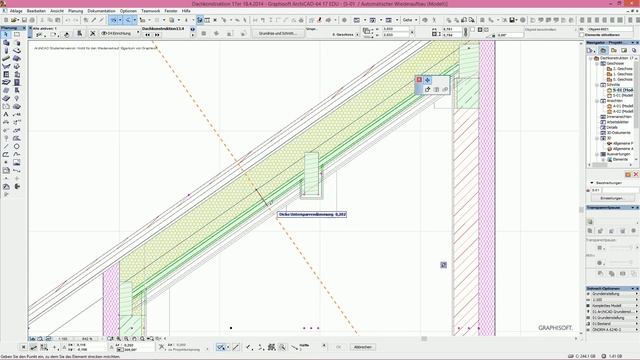The height and width of the screenshot is (360, 640).
Task: Click the Einstellungen button in the Navigator
Action: [612, 198]
